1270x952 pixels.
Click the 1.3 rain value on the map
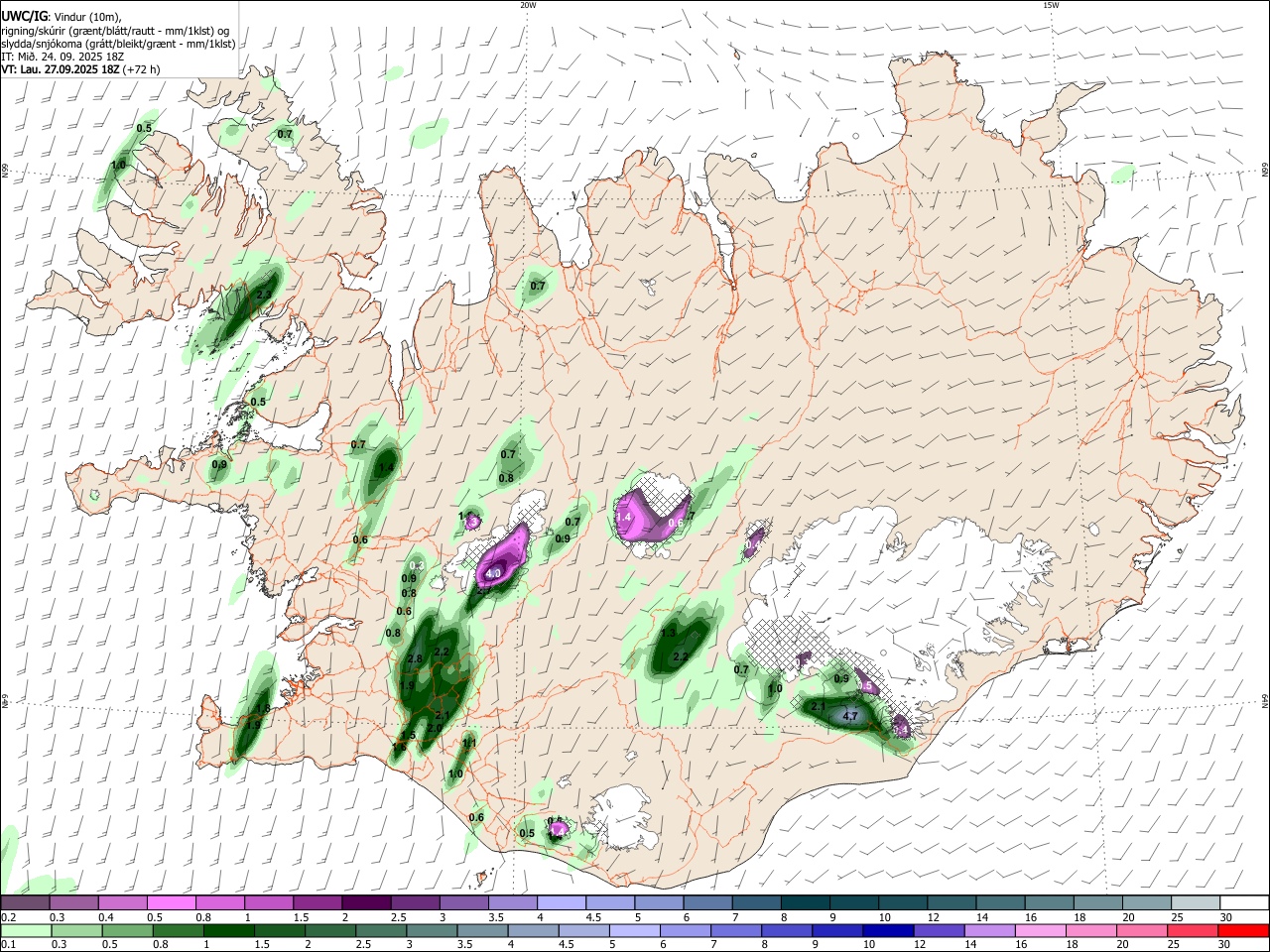(x=669, y=633)
